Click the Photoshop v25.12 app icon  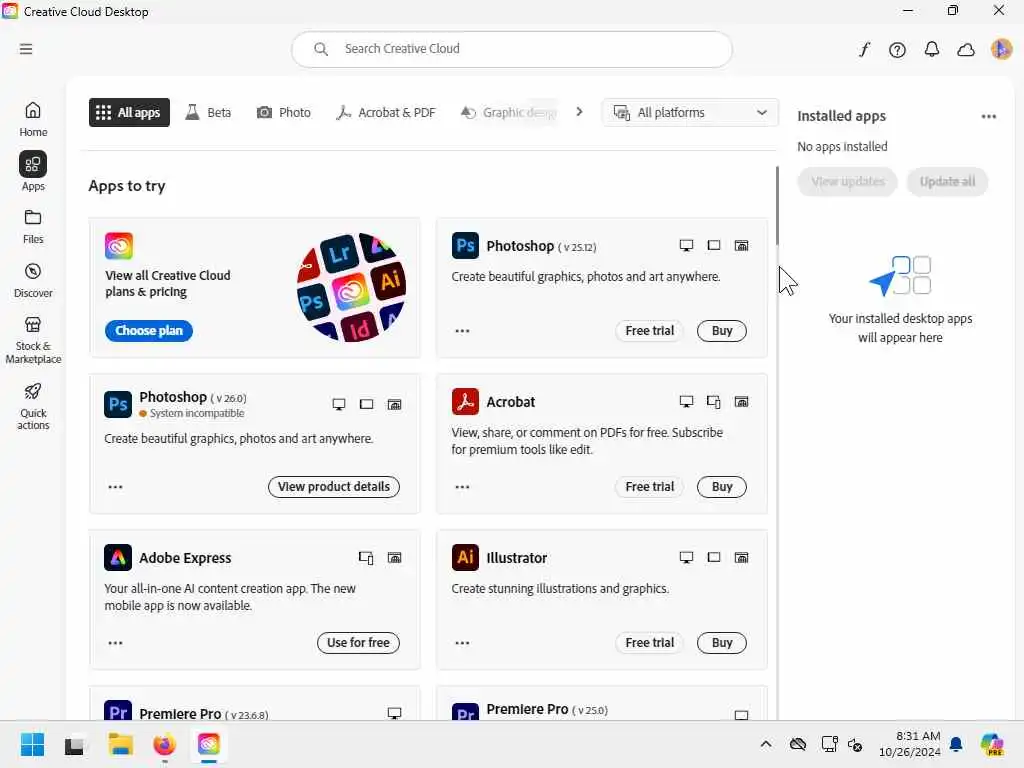coord(465,246)
